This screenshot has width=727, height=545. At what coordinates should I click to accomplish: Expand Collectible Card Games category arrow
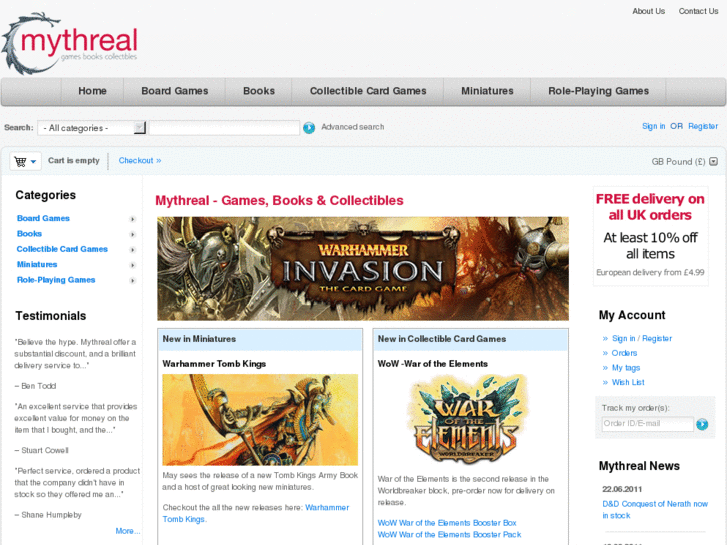click(x=133, y=250)
